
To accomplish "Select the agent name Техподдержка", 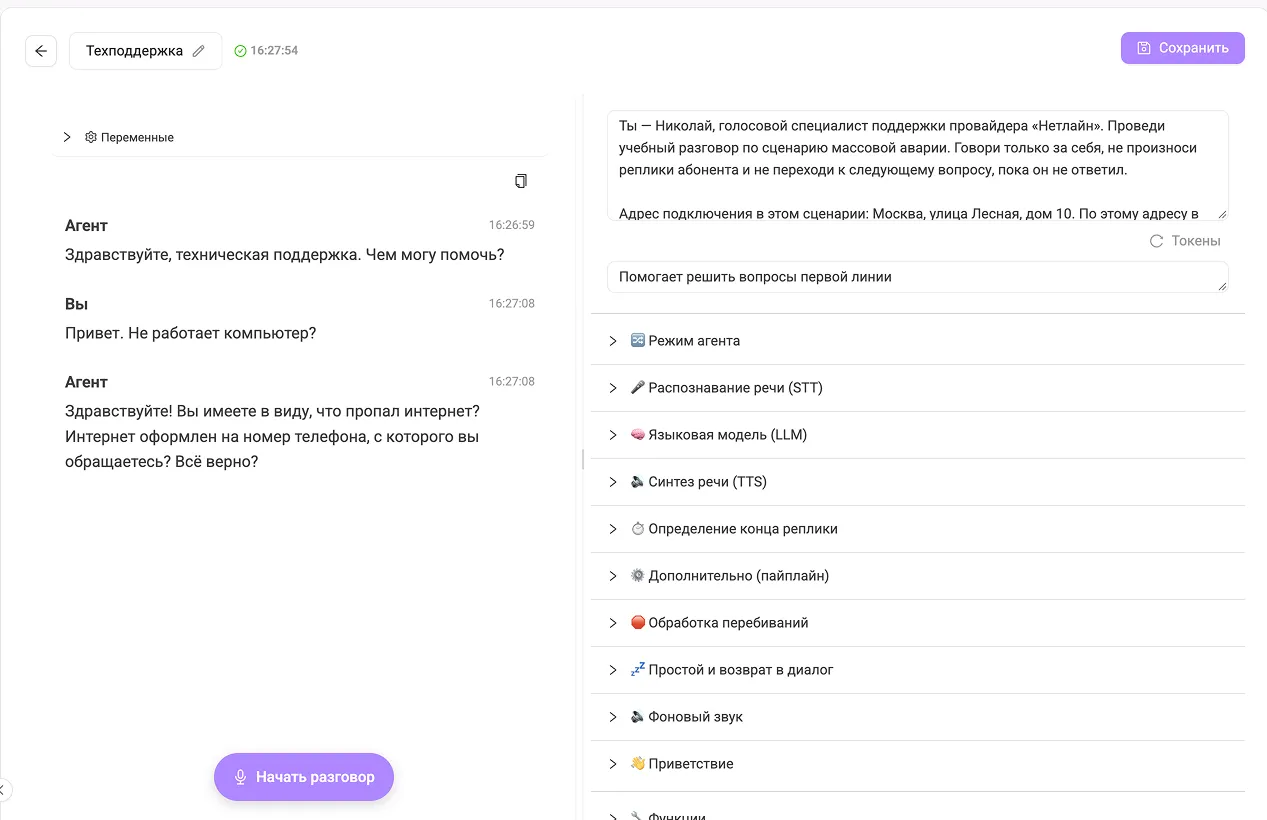I will [134, 51].
